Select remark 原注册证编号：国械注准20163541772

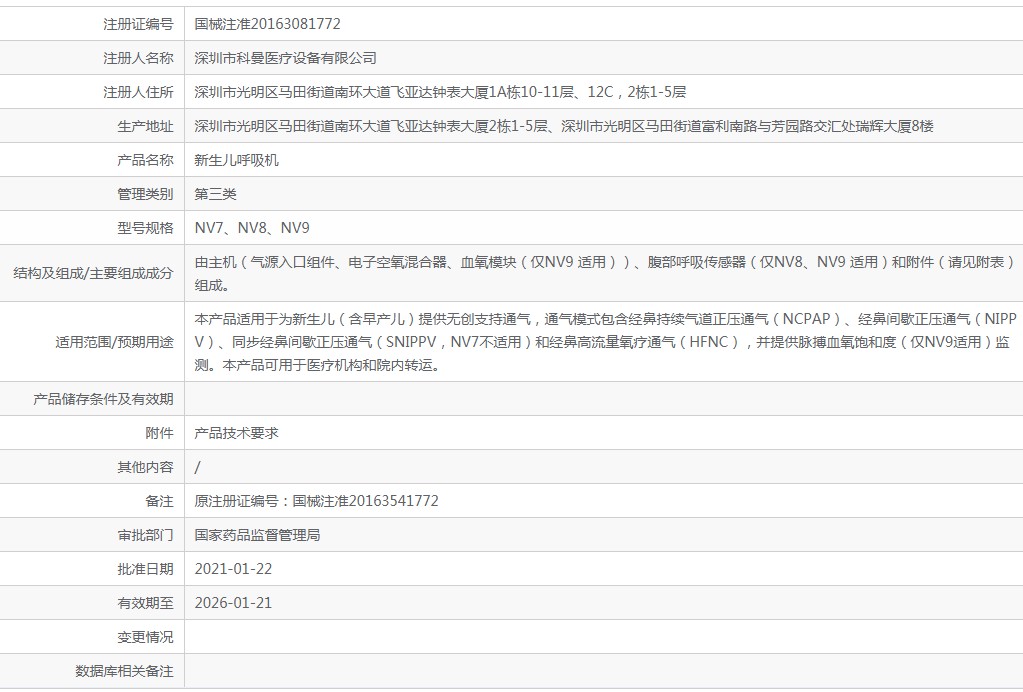316,500
